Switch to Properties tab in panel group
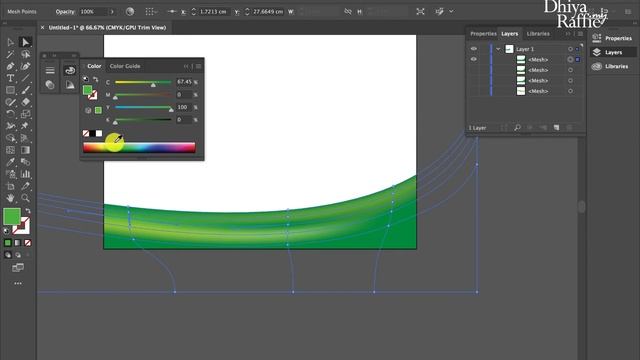The width and height of the screenshot is (640, 360). [483, 34]
